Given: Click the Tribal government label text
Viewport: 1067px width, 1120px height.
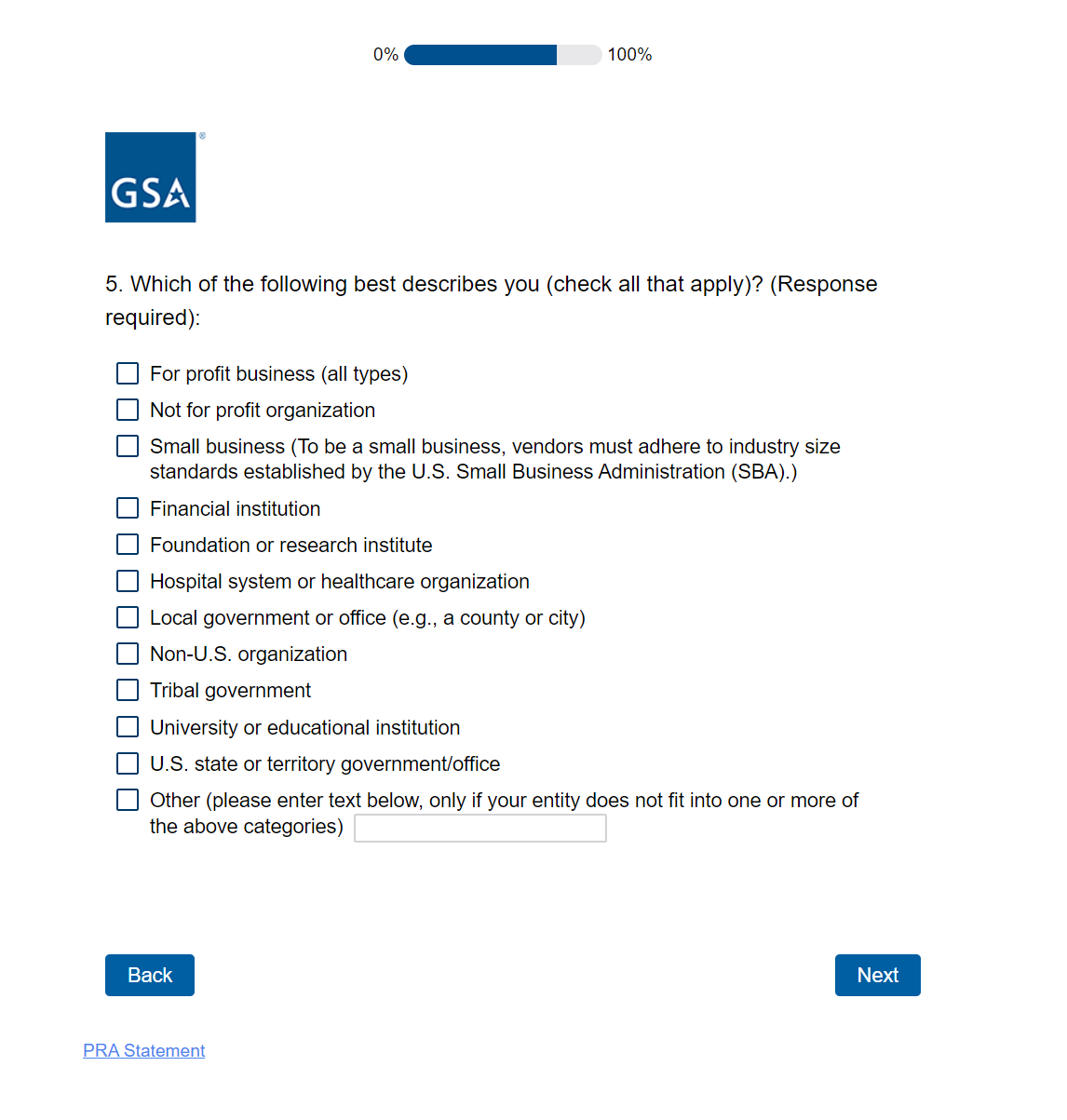Looking at the screenshot, I should tap(231, 690).
